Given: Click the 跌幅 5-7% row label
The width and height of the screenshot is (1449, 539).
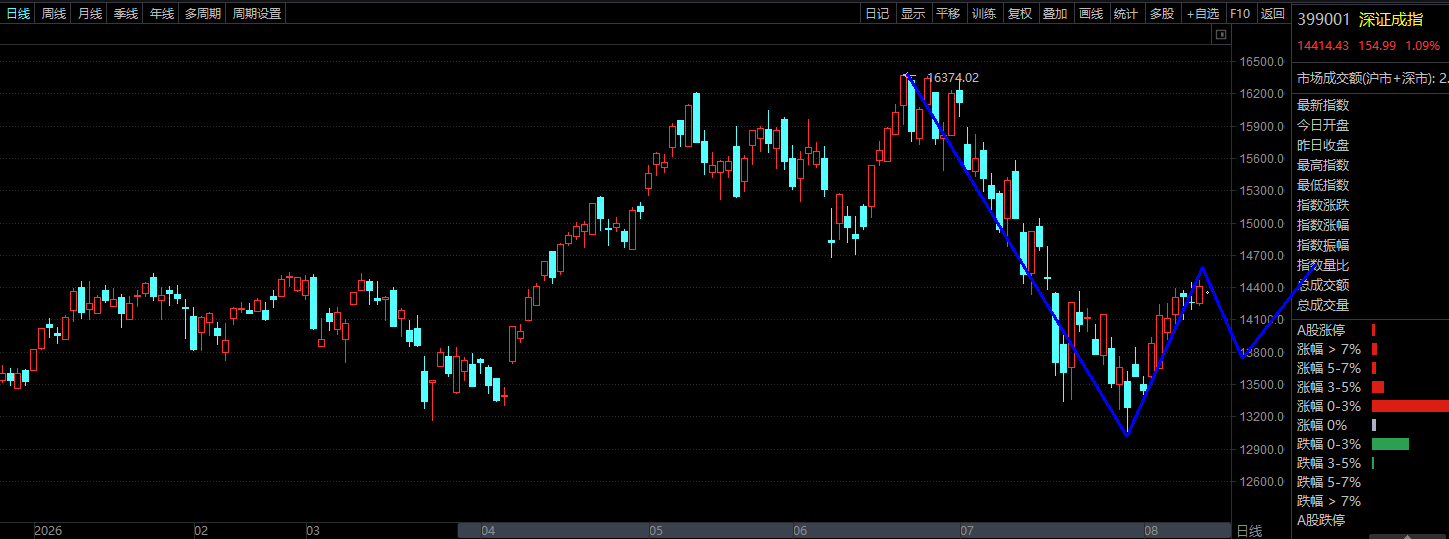Looking at the screenshot, I should point(1329,482).
